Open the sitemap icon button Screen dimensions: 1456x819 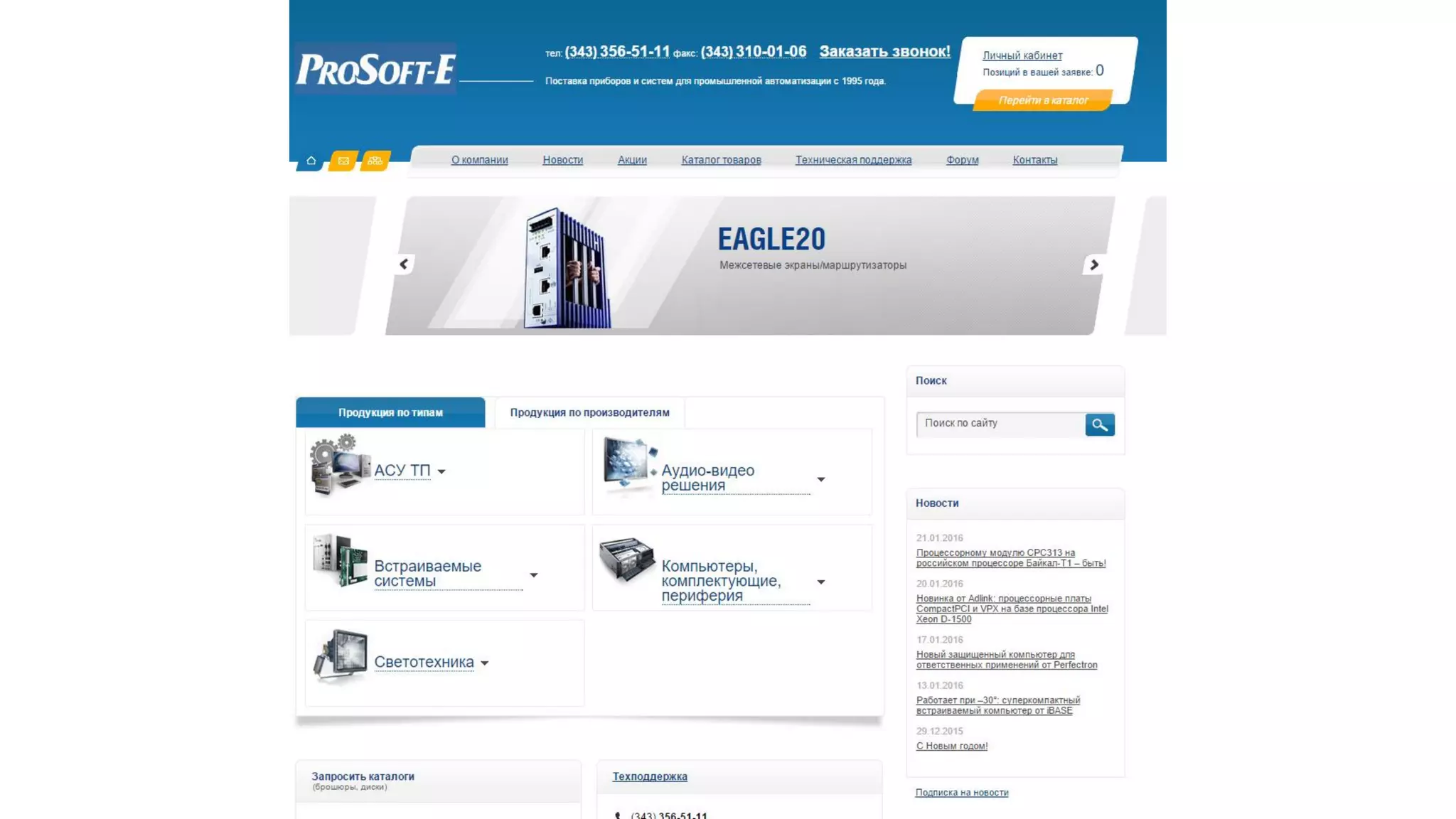(x=375, y=161)
